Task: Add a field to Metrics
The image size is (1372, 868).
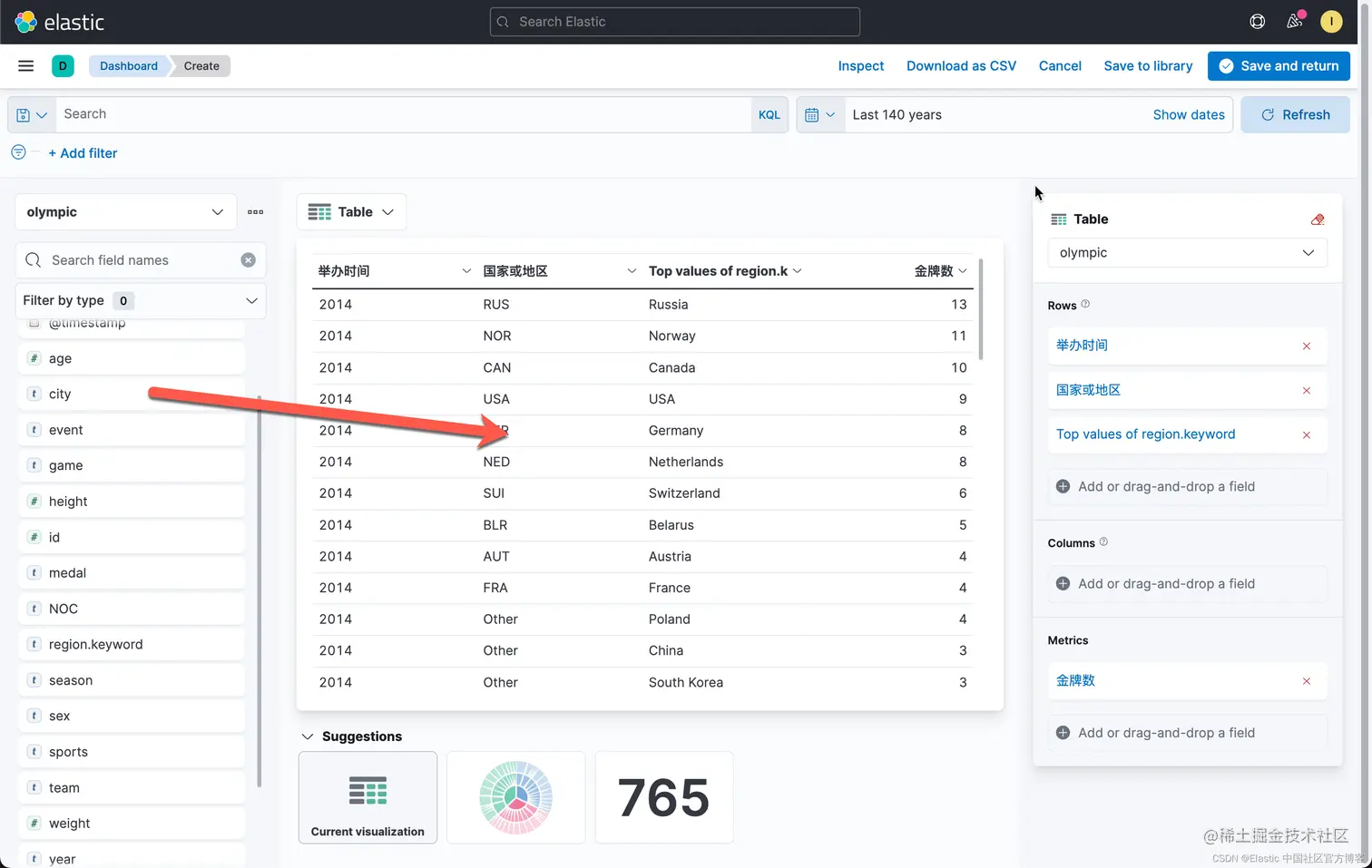Action: (x=1187, y=733)
